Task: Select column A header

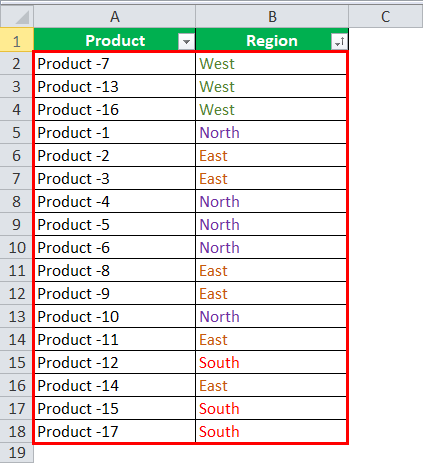Action: pos(114,17)
